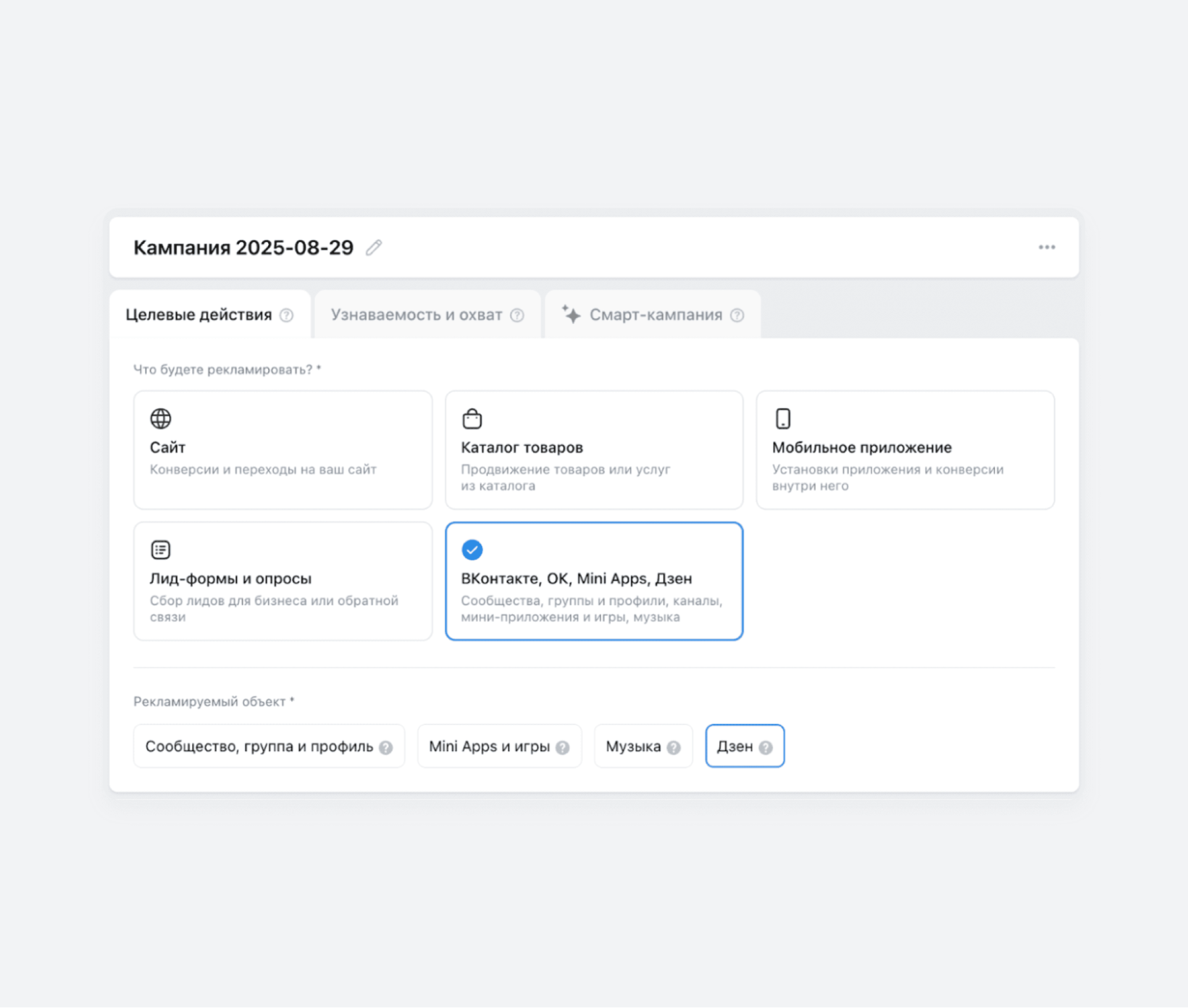The height and width of the screenshot is (1008, 1188).
Task: Open the three-dots more options menu
Action: [1047, 247]
